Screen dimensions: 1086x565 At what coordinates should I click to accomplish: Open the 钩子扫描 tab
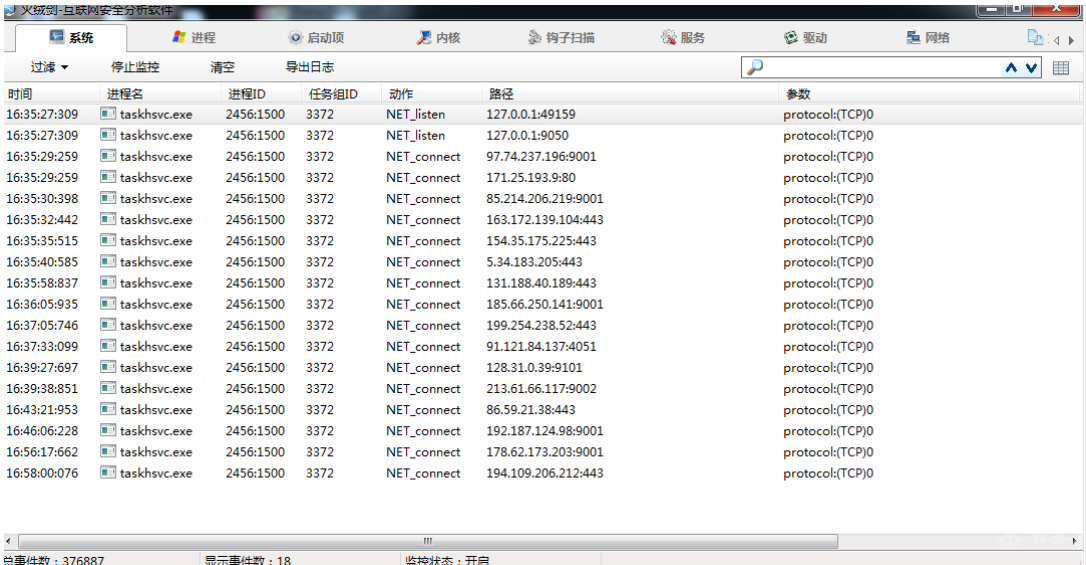[x=561, y=37]
